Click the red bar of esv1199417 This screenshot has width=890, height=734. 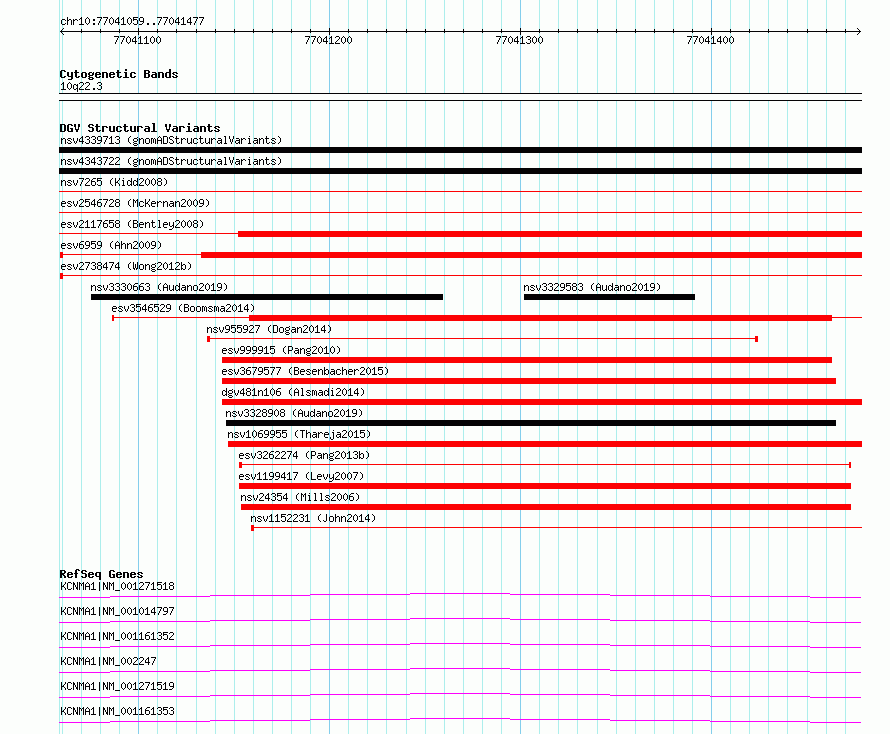[x=545, y=486]
